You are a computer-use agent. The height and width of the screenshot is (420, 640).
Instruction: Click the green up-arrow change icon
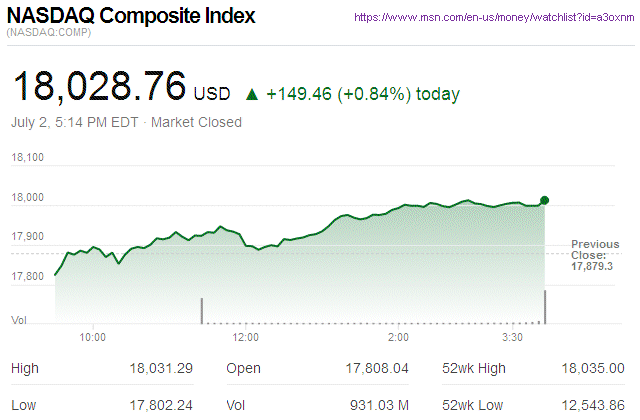pyautogui.click(x=252, y=95)
